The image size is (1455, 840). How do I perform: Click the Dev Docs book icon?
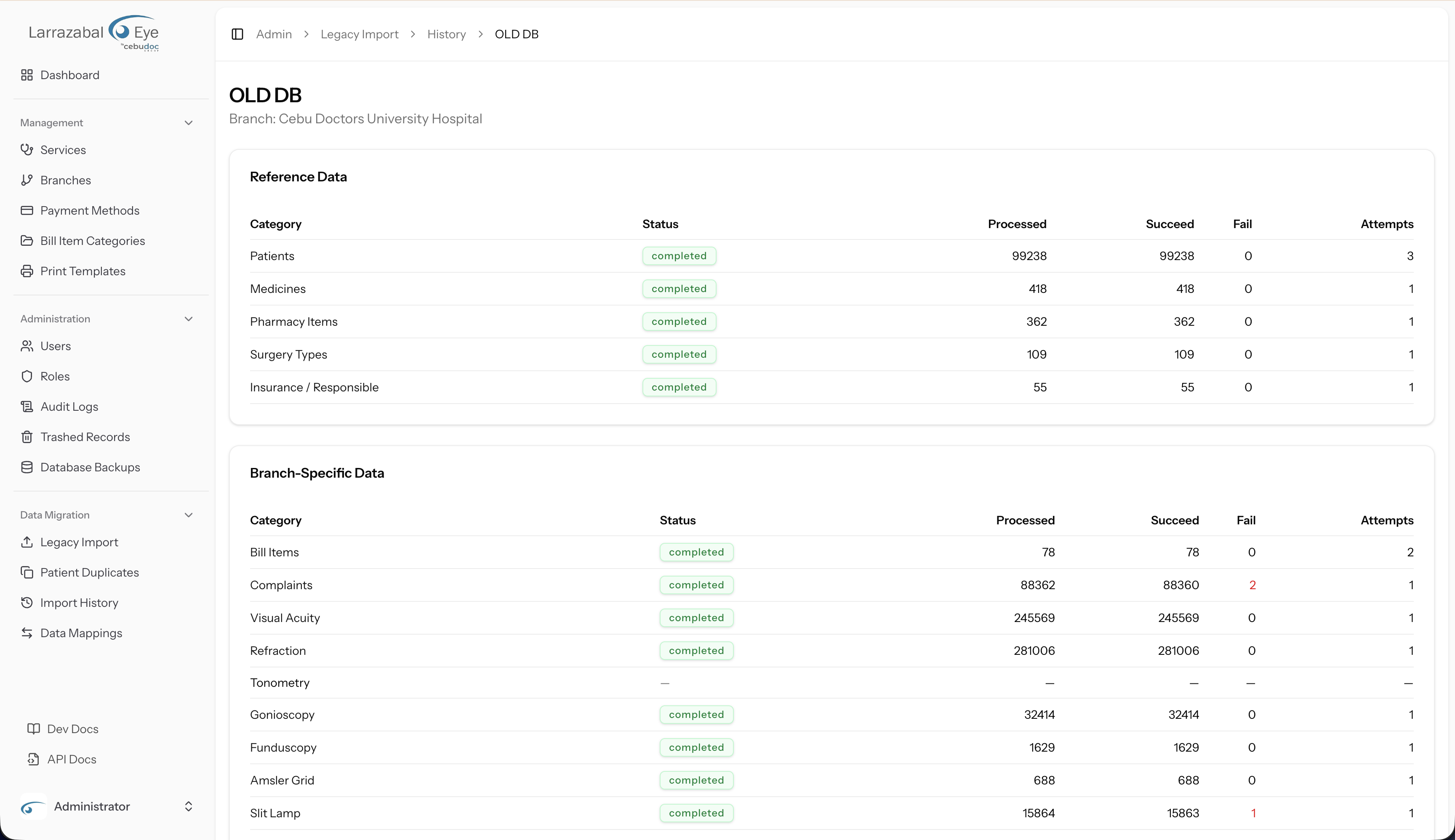pos(34,728)
